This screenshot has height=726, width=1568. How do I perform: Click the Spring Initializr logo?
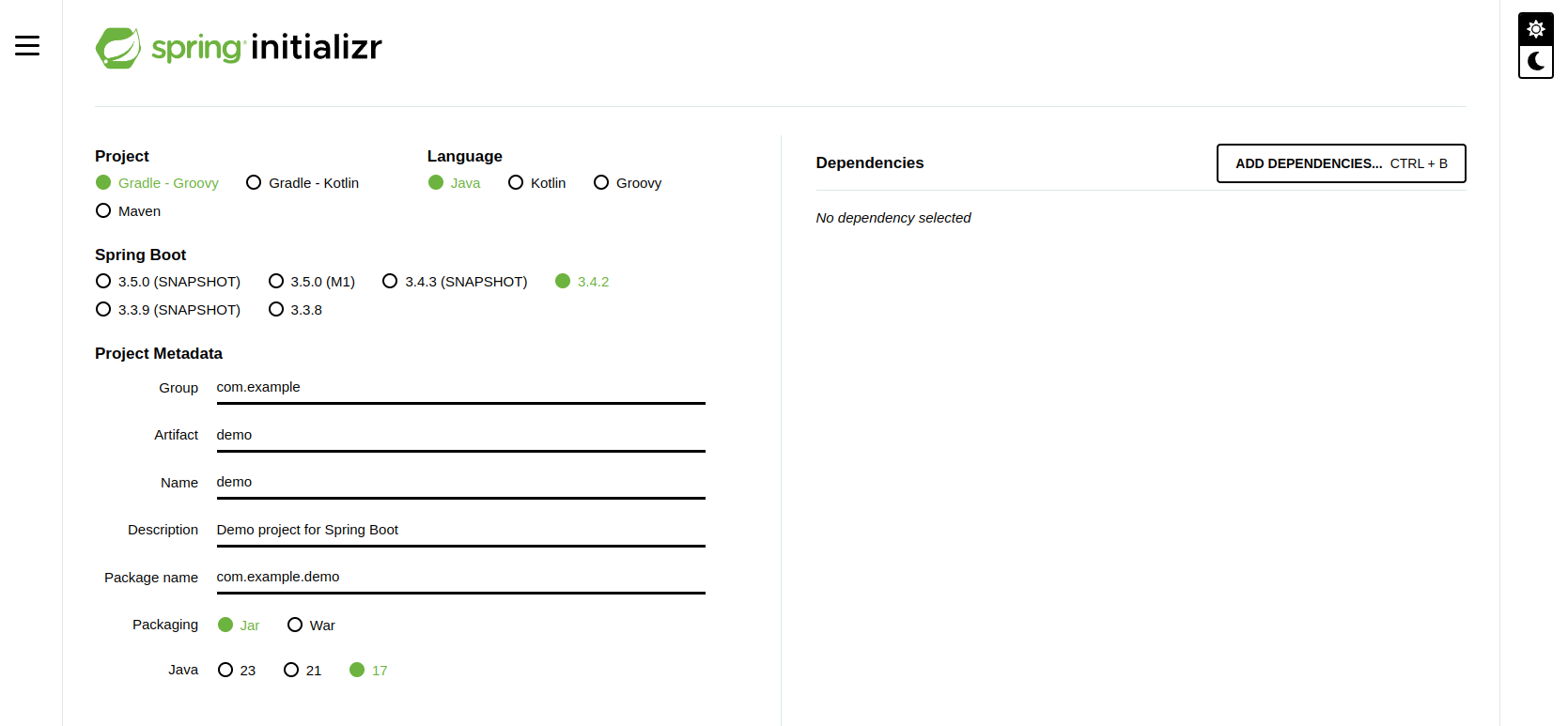(239, 47)
